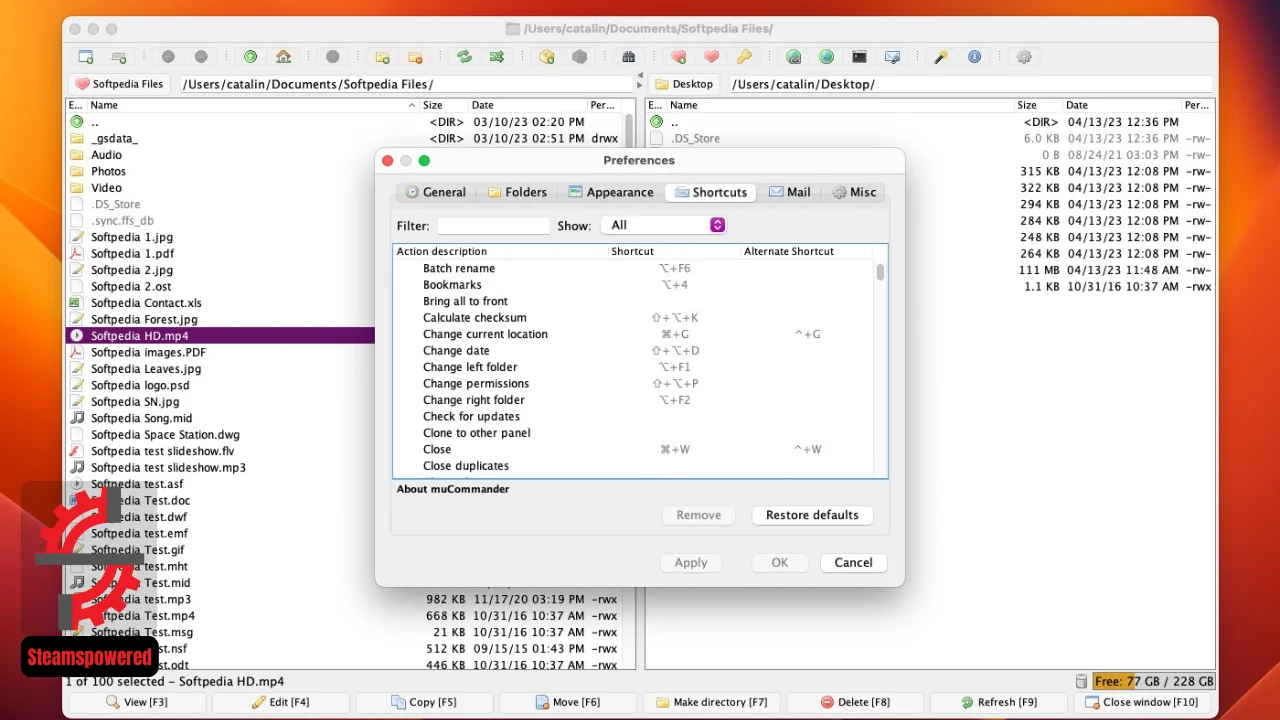This screenshot has width=1280, height=720.
Task: Click the Swap folders green arrows icon
Action: click(x=464, y=57)
